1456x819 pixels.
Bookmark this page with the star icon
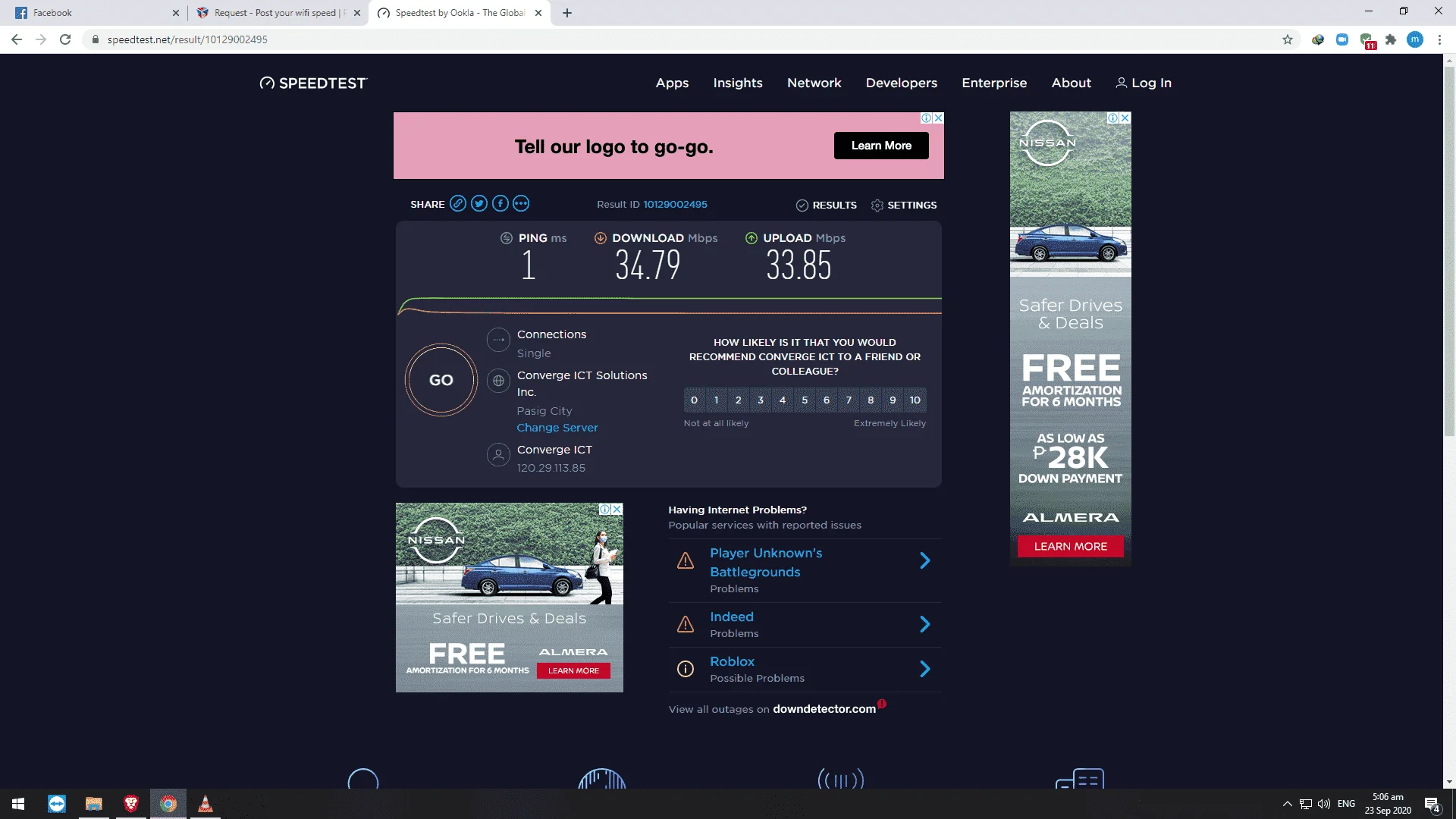(1288, 39)
